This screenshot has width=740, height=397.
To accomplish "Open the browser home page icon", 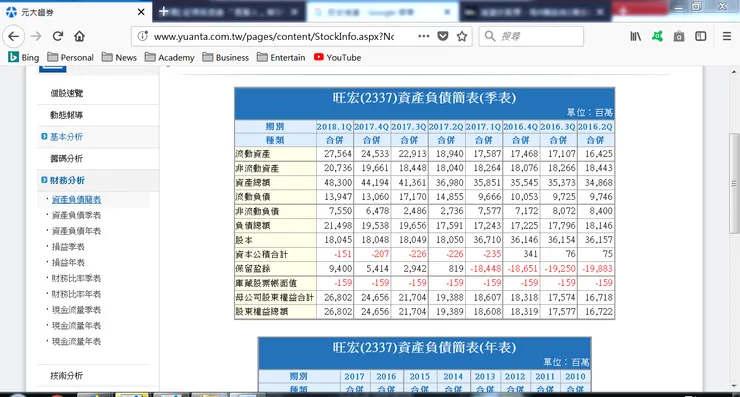I will click(x=79, y=36).
